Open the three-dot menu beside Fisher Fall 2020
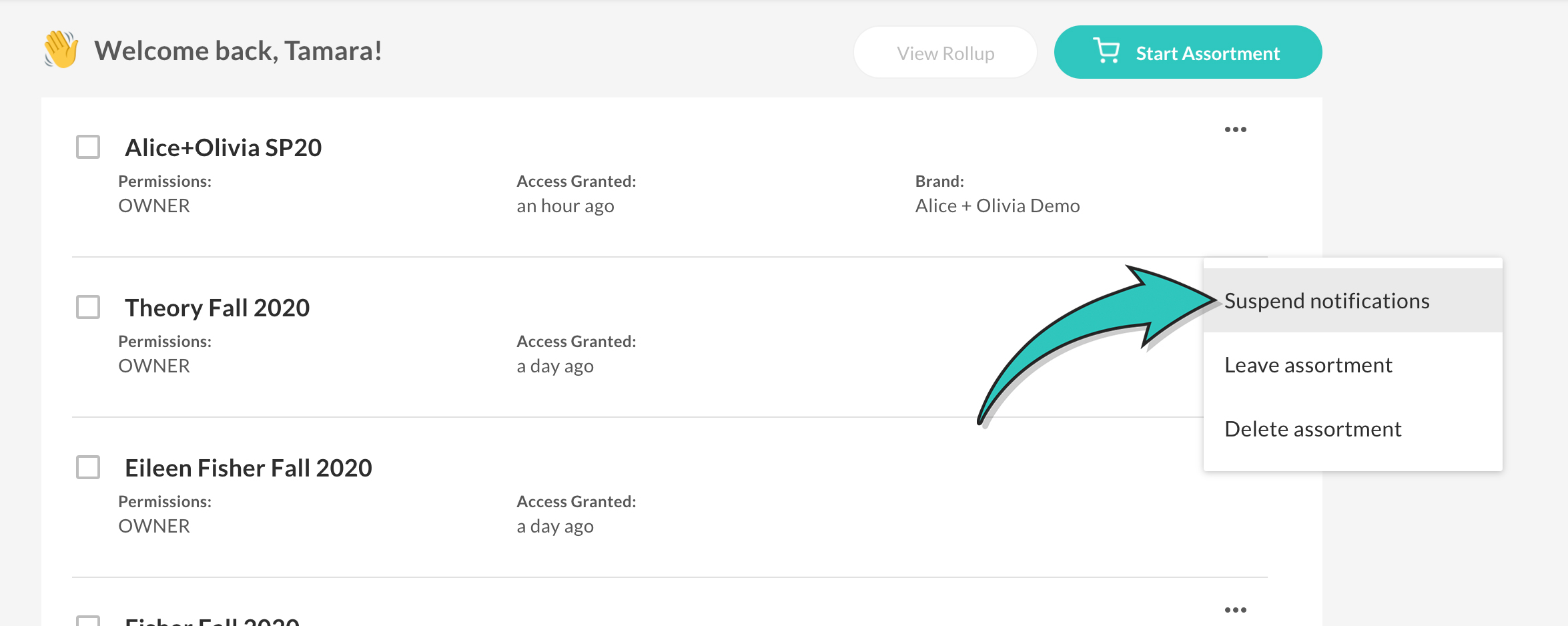Image resolution: width=1568 pixels, height=626 pixels. [1235, 610]
